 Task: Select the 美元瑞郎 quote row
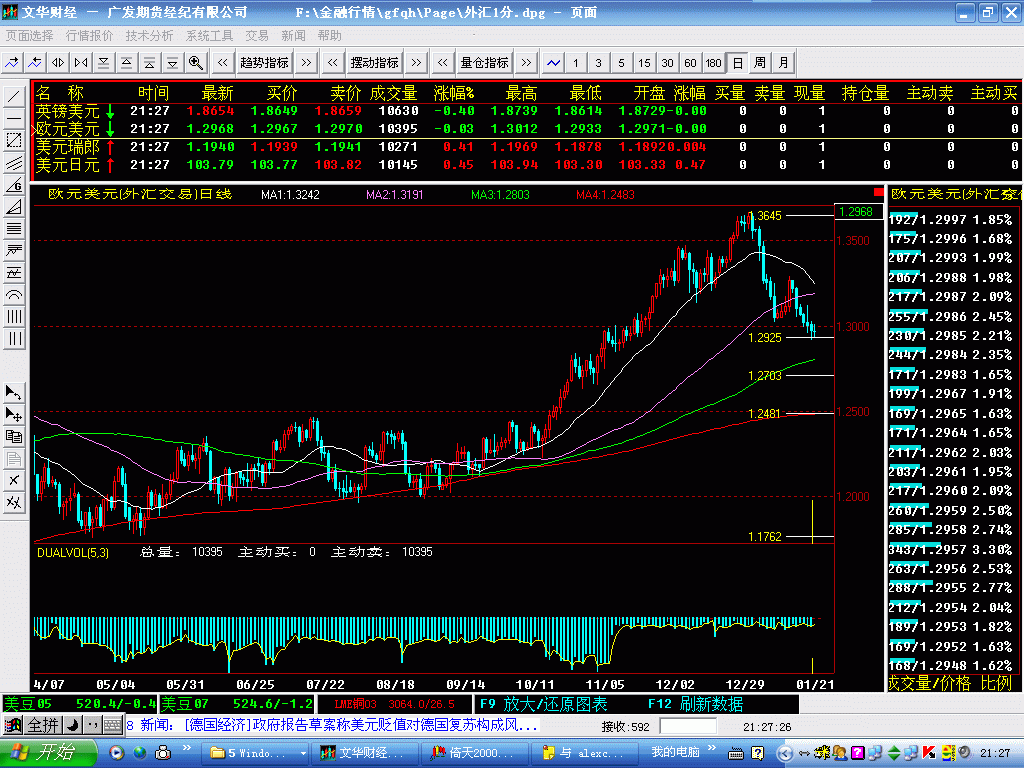526,147
